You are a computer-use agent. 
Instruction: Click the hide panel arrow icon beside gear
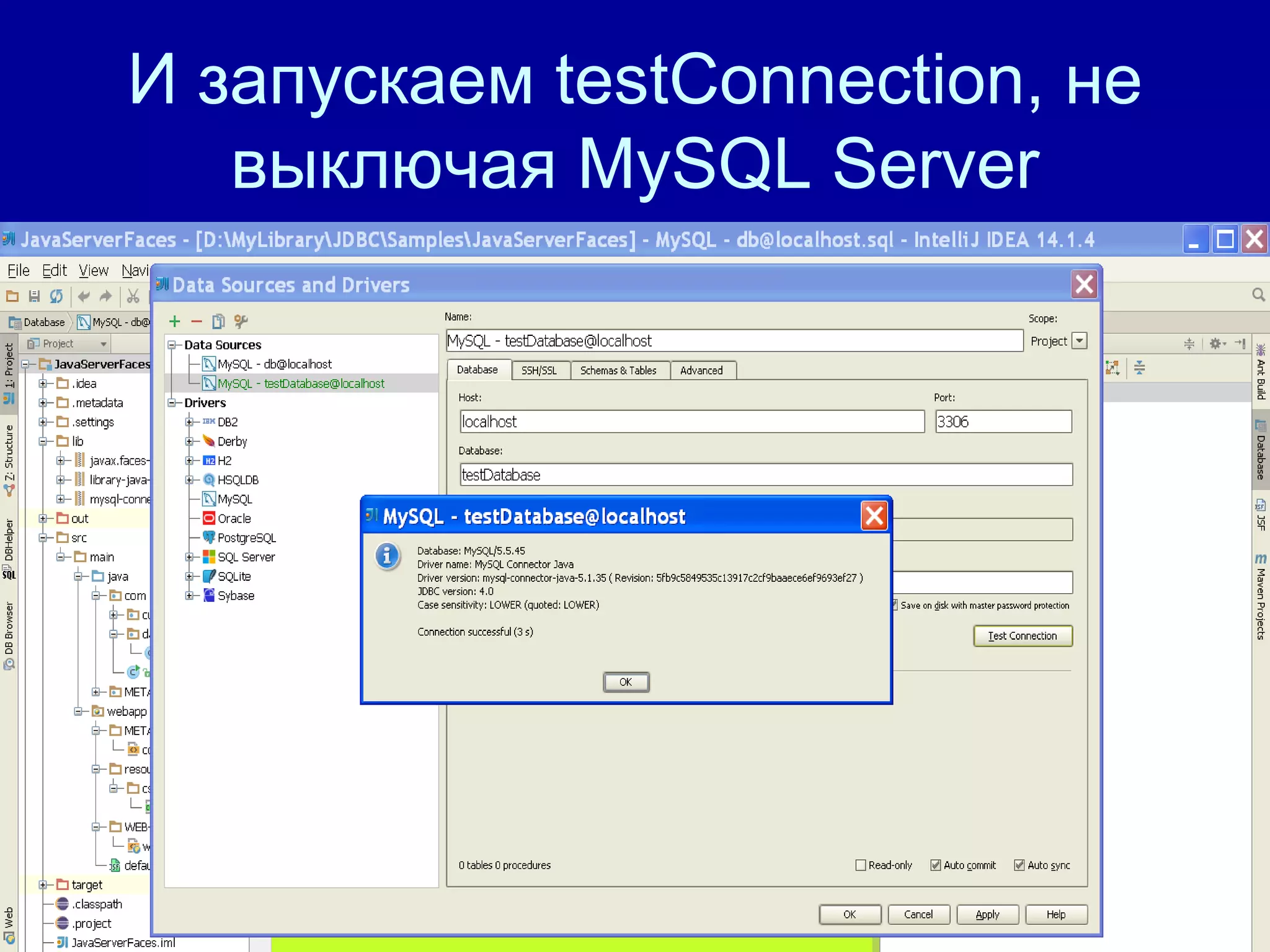[1240, 343]
